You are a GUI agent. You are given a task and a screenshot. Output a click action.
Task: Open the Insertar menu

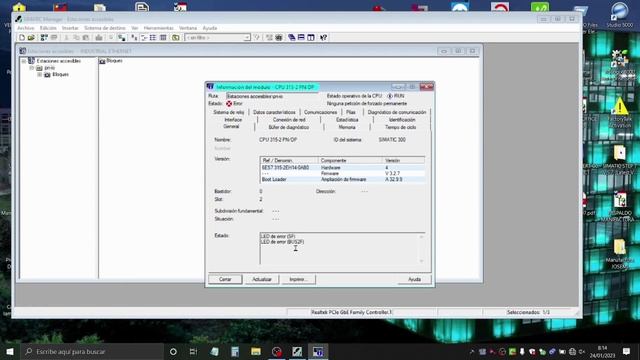70,28
